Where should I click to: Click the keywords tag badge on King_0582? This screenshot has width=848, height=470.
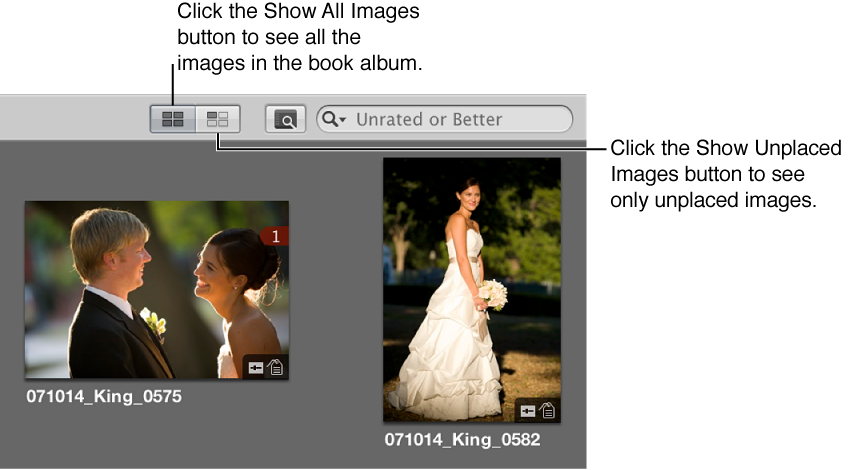point(547,411)
